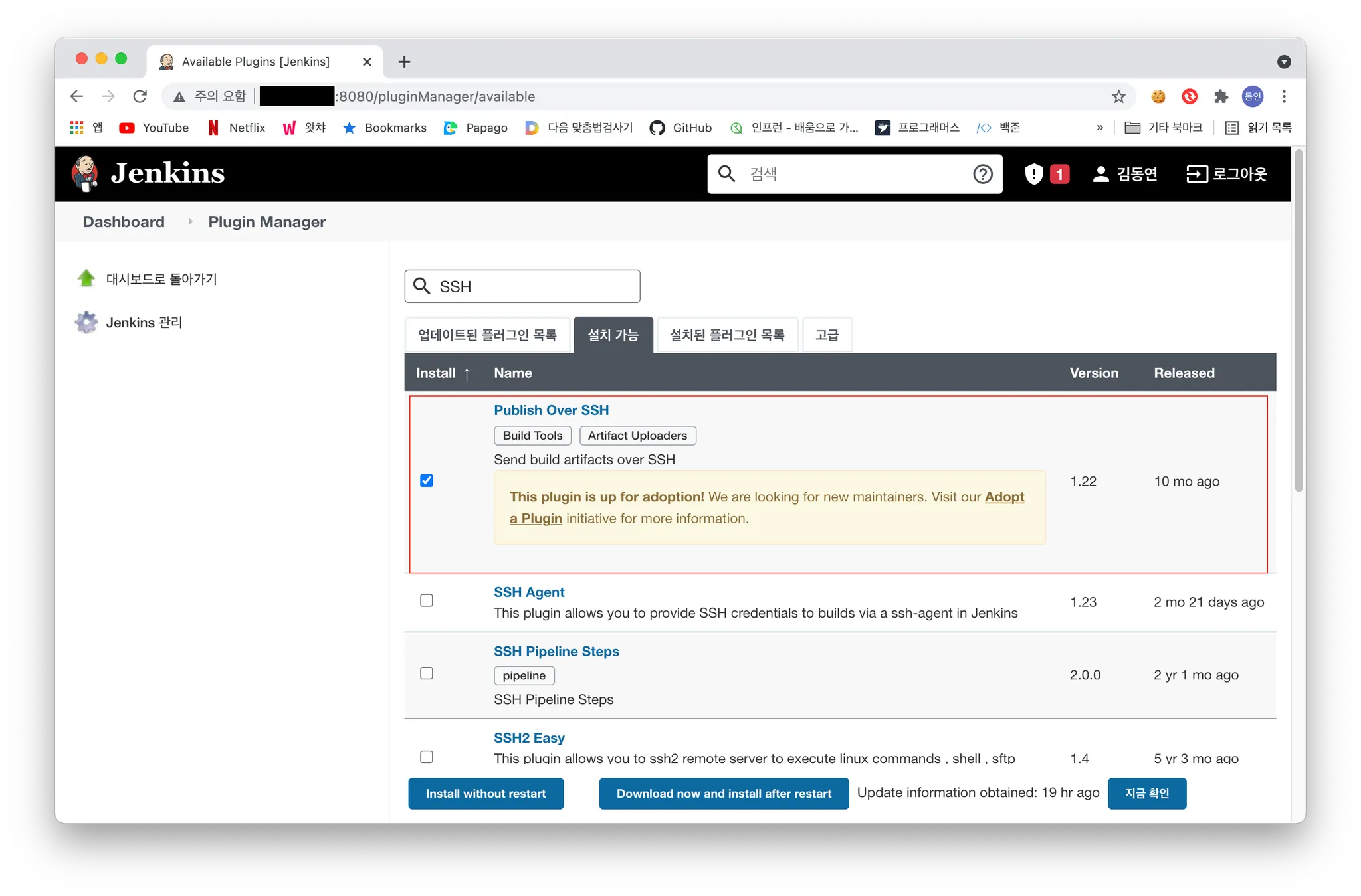Toggle Install column sort arrow
This screenshot has height=896, width=1361.
pyautogui.click(x=467, y=373)
